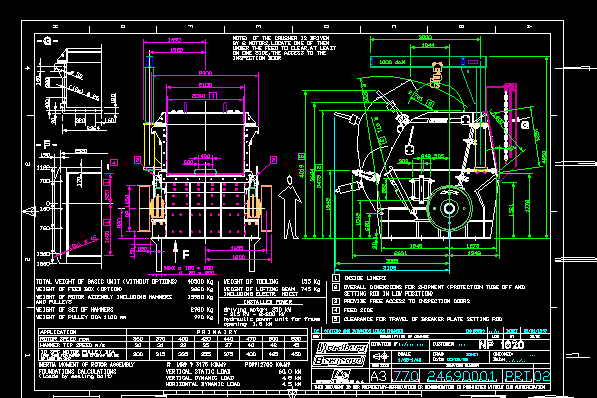This screenshot has width=597, height=398.
Task: Select the APPLICATION table header cell
Action: click(x=82, y=332)
